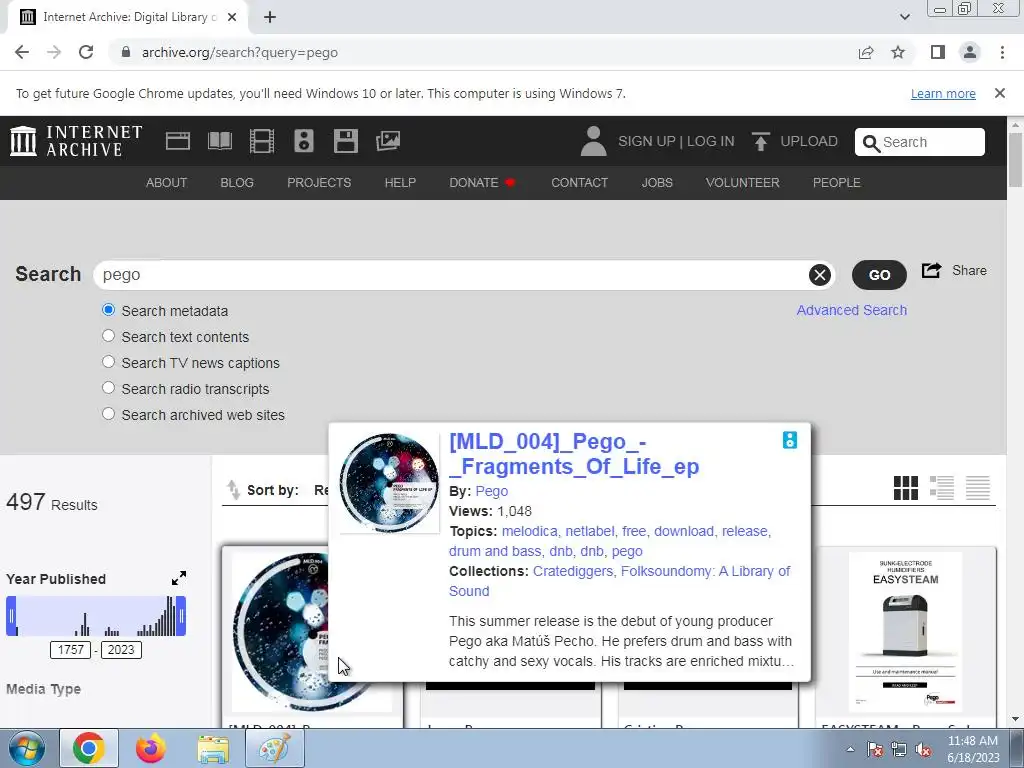Click the user avatar icon

593,141
